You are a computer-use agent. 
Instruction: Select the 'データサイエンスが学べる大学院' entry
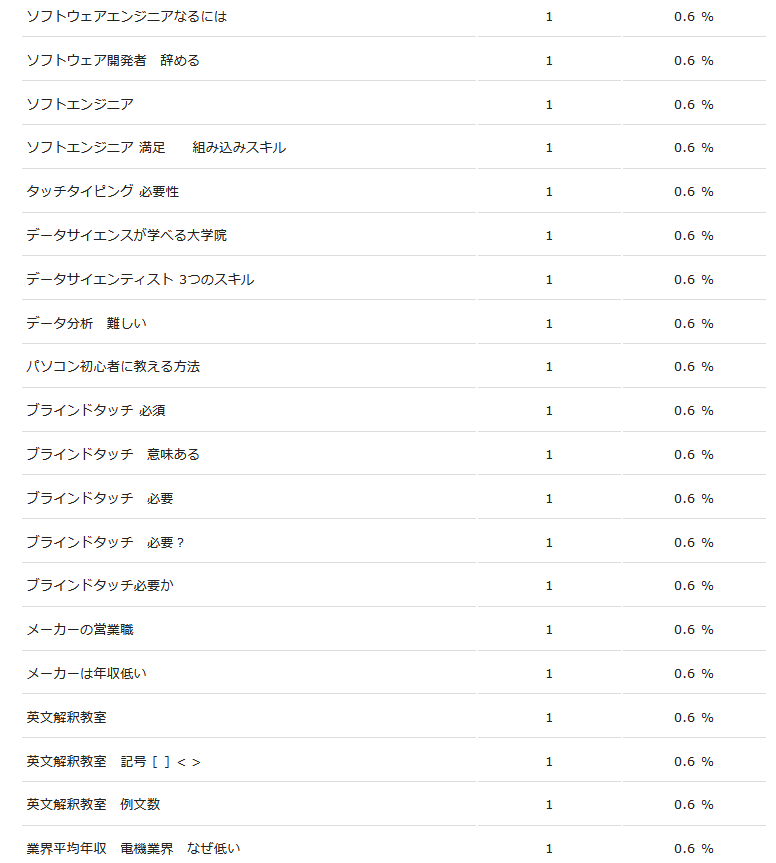coord(126,236)
